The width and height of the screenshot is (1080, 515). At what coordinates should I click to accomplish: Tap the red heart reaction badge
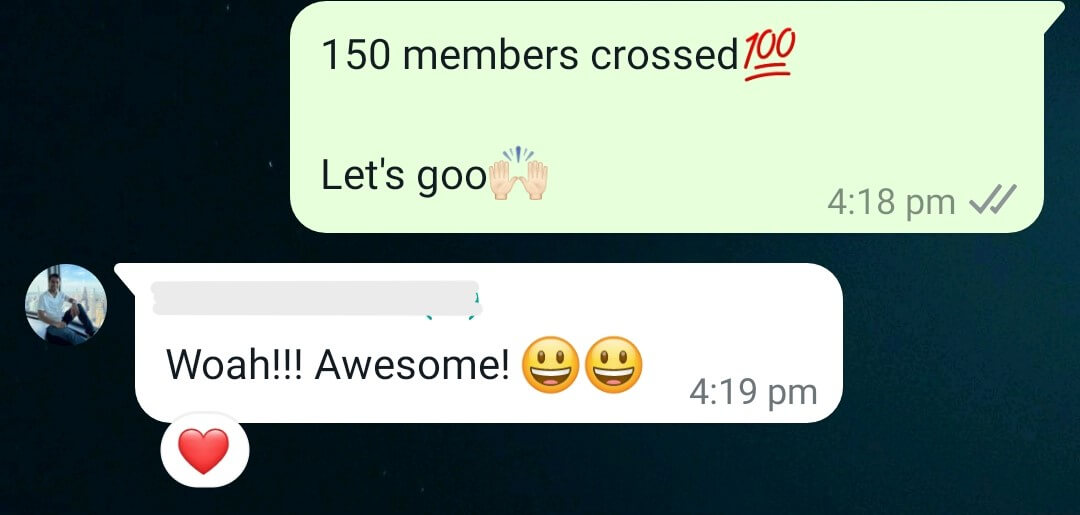tap(204, 451)
